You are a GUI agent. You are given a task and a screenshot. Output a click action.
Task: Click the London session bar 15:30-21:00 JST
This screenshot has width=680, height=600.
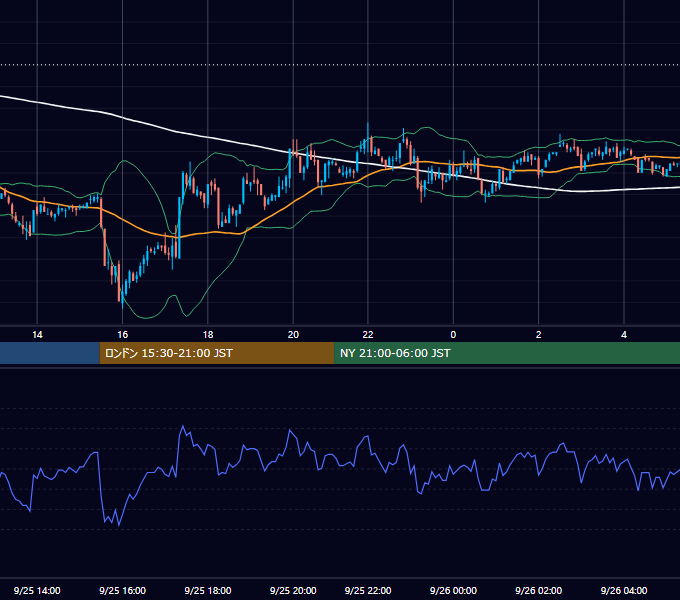pos(217,353)
